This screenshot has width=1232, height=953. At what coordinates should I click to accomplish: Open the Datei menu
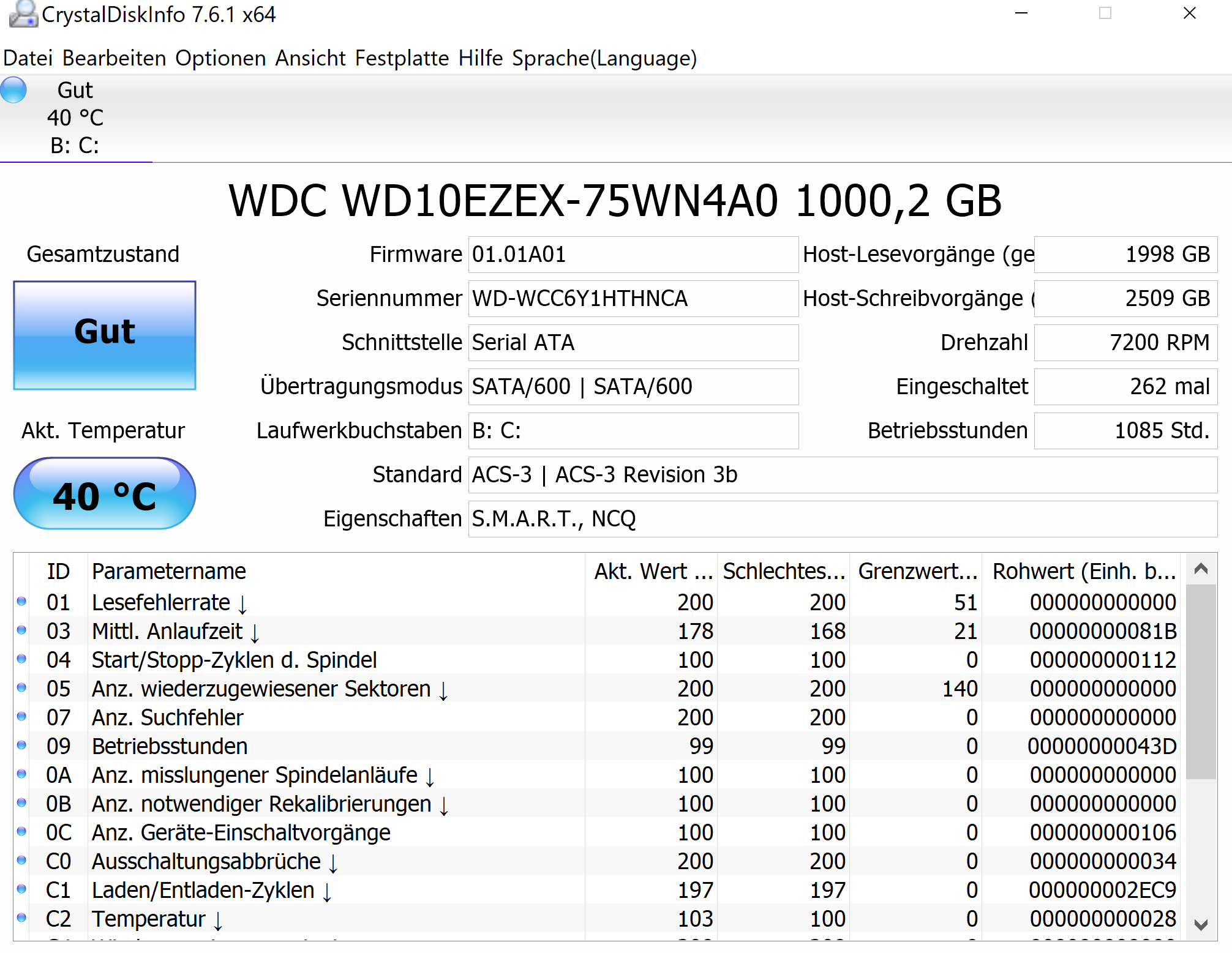(x=28, y=58)
